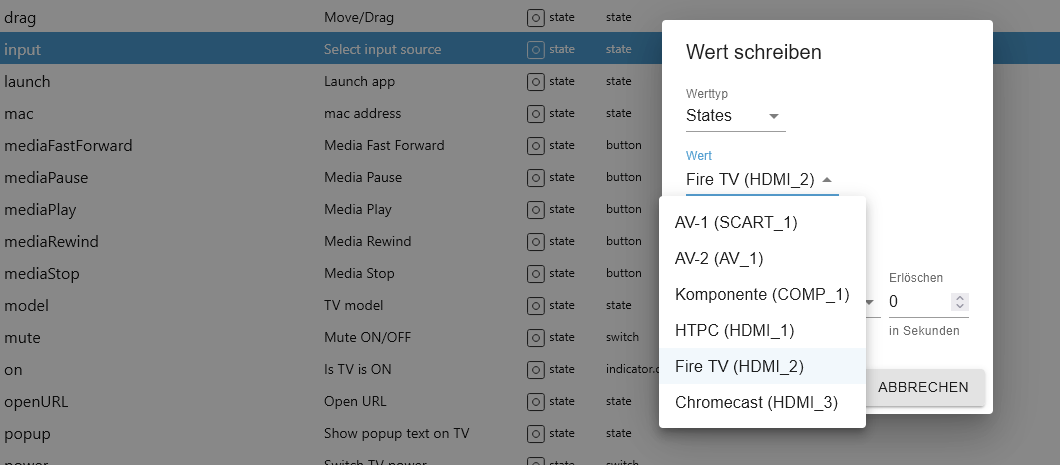Select Komponente (COMP_1) option
This screenshot has width=1060, height=465.
tap(761, 294)
